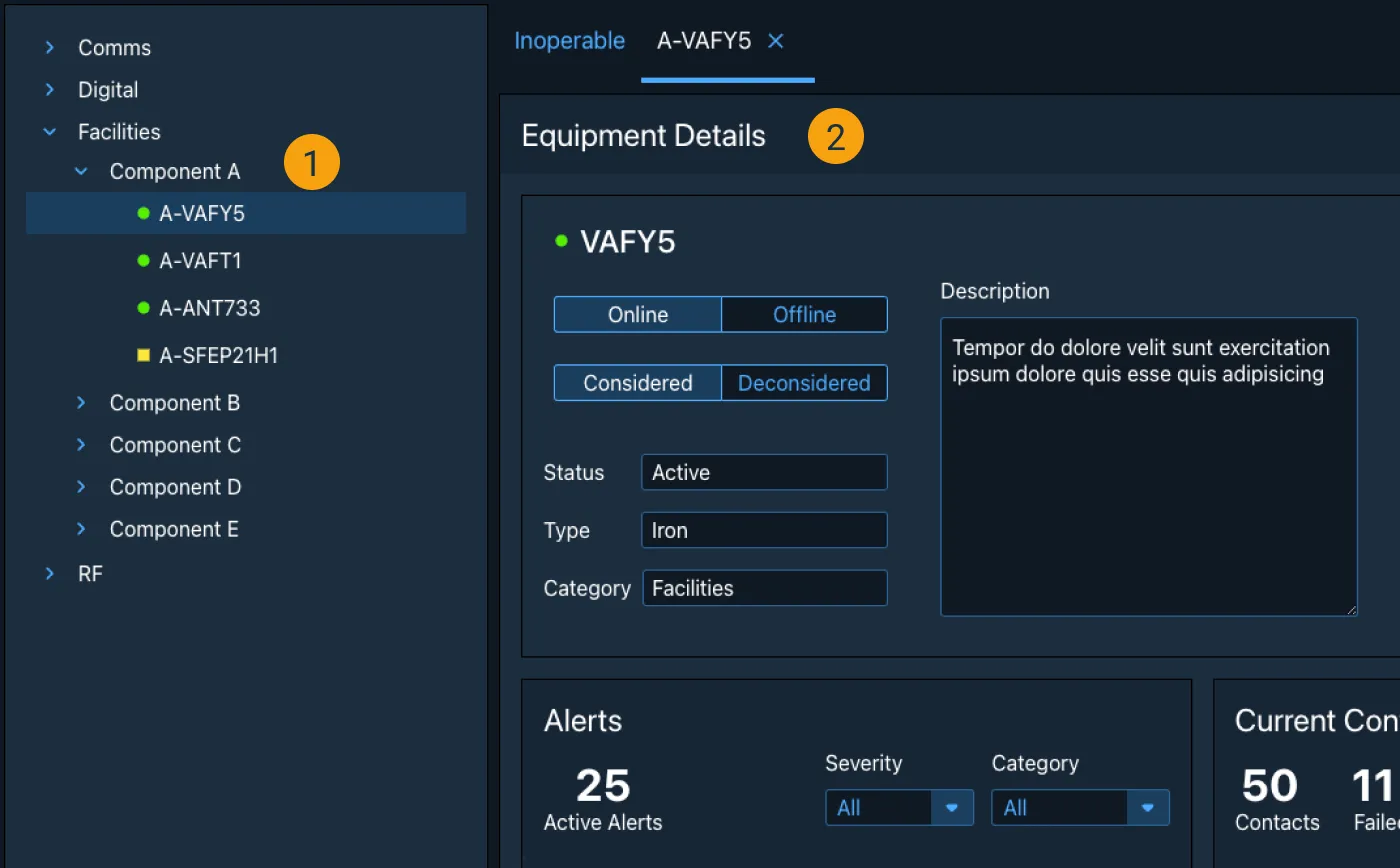Click the Type input field
Image resolution: width=1400 pixels, height=868 pixels.
[x=764, y=530]
